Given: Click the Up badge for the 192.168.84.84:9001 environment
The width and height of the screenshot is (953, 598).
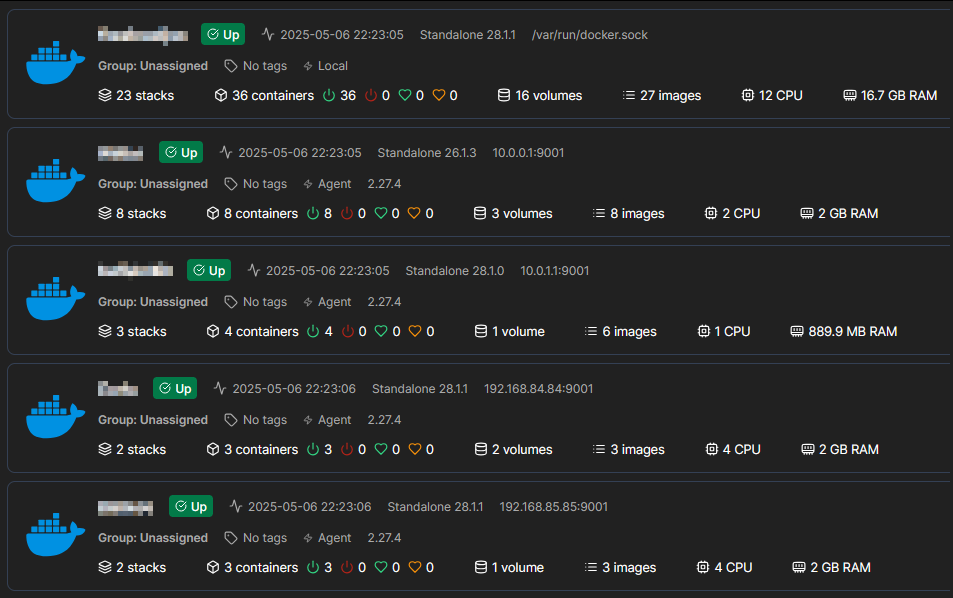Looking at the screenshot, I should click(x=175, y=388).
